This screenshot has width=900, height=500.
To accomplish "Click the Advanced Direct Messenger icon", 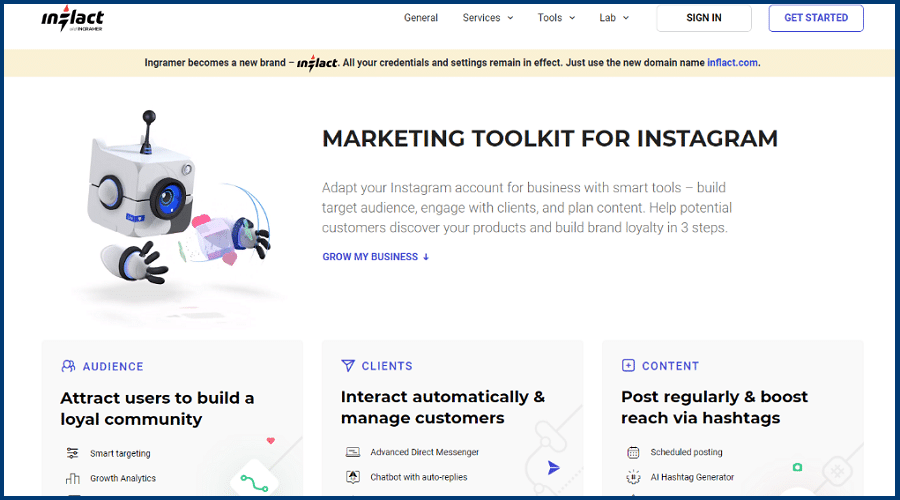I will coord(353,452).
